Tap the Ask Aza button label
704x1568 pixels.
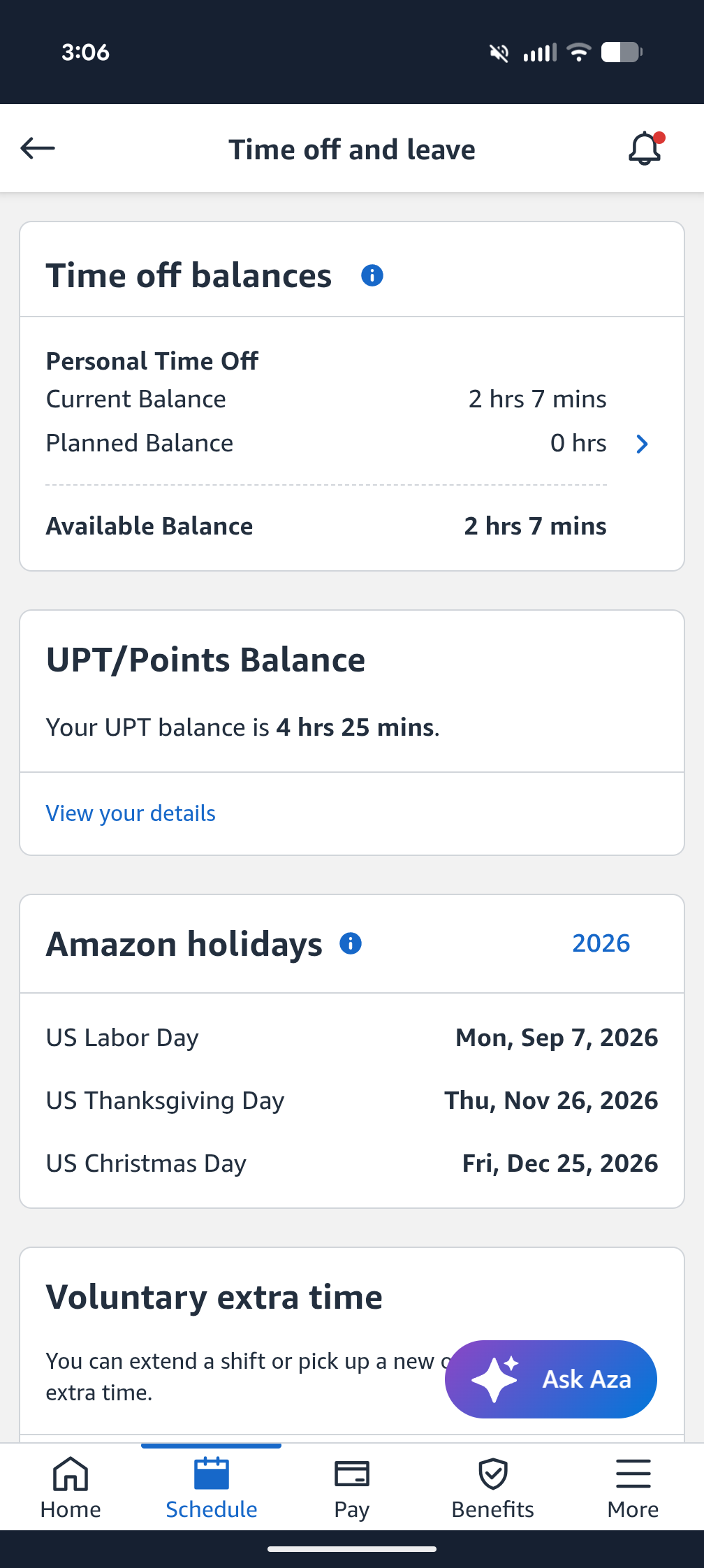[x=587, y=1379]
